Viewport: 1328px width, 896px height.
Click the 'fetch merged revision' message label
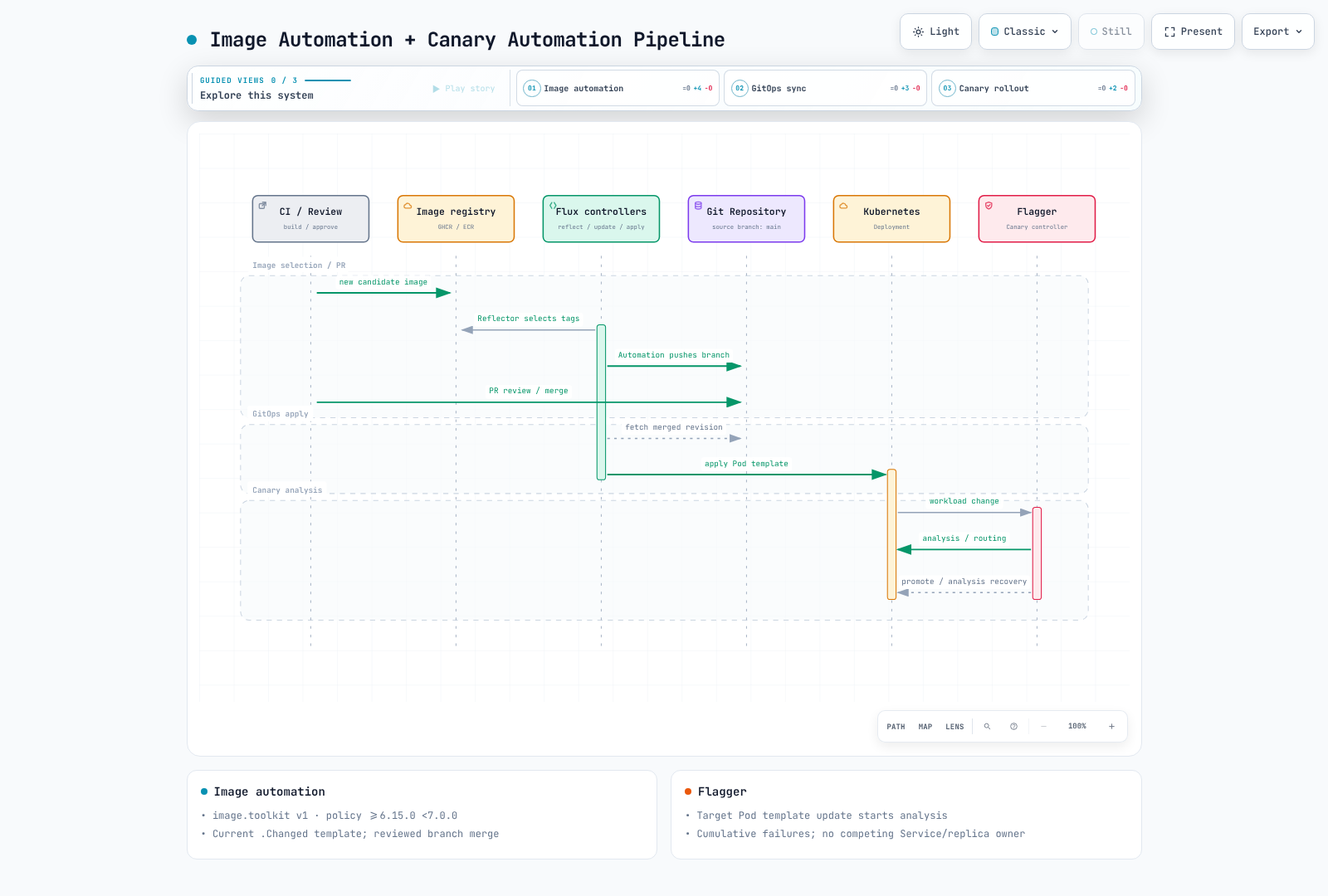[674, 427]
